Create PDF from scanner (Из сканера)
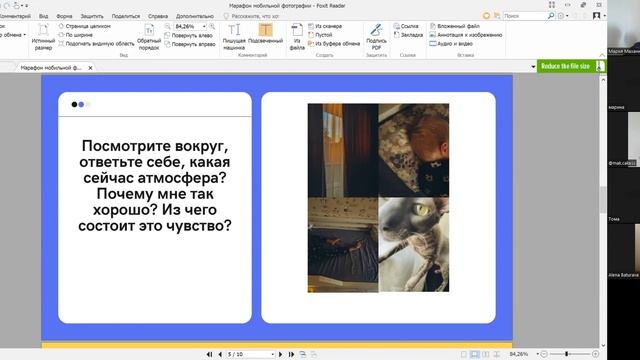This screenshot has height=360, width=640. click(x=325, y=26)
